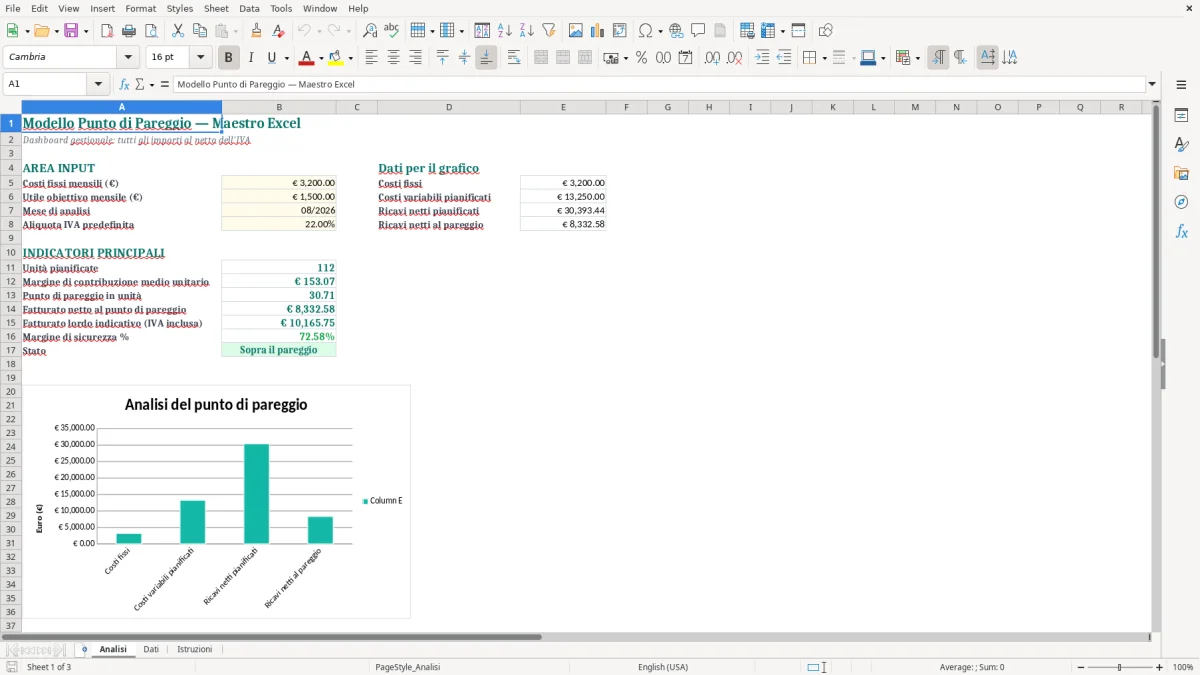Open sidebar Properties panel

click(1181, 115)
